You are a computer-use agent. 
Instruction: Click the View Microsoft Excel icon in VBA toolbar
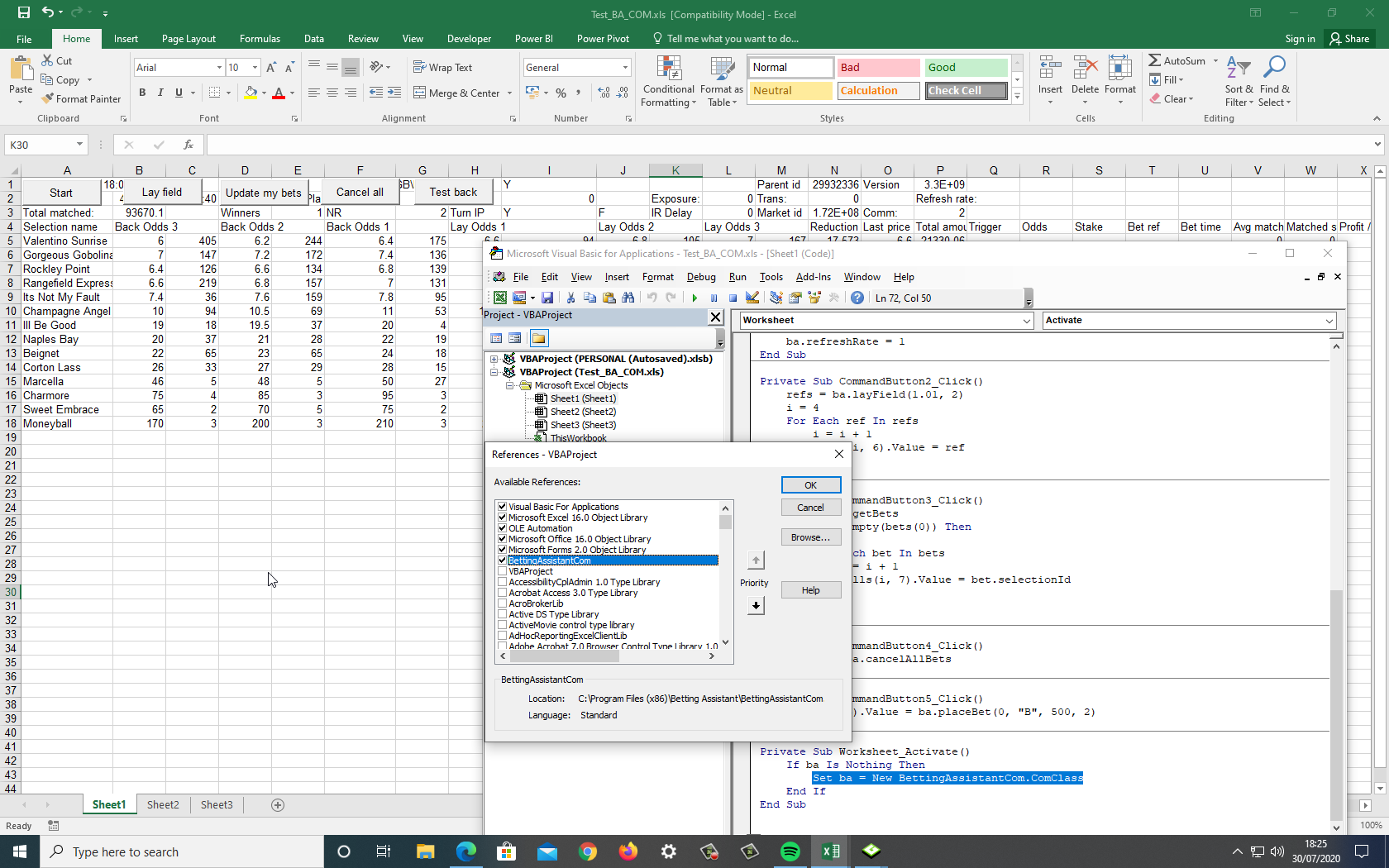click(x=500, y=298)
